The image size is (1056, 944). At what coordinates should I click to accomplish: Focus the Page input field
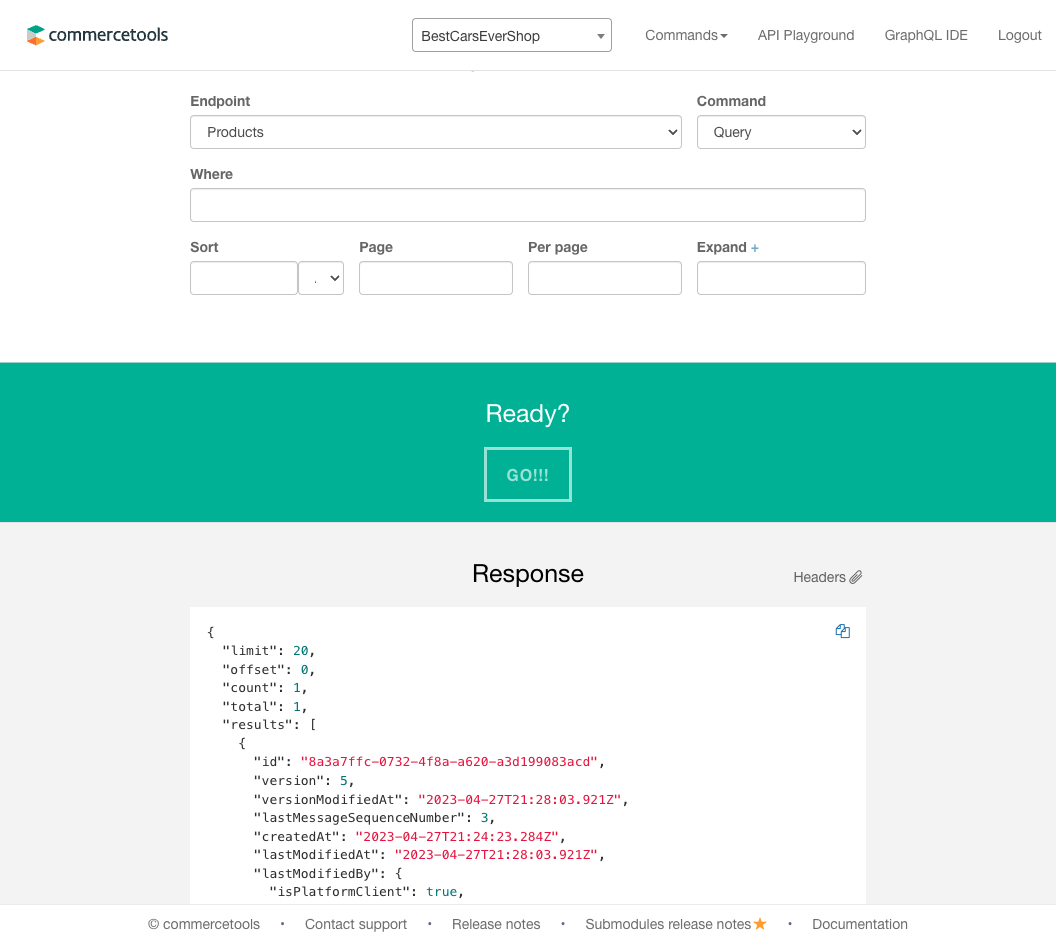(x=435, y=278)
